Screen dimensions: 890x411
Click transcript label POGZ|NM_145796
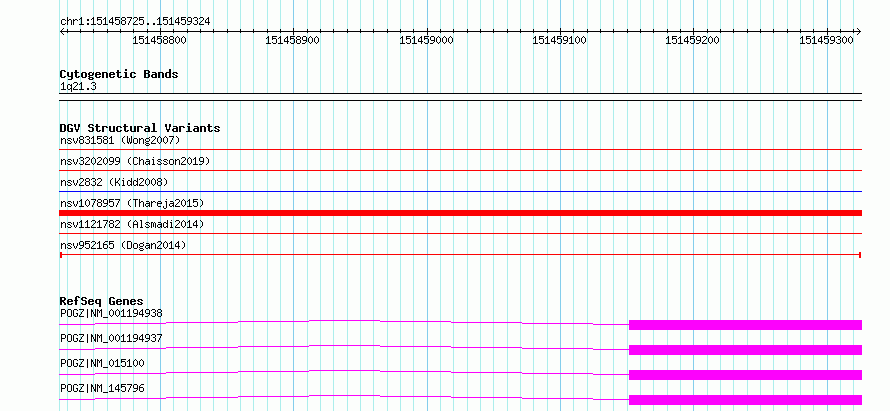[102, 388]
